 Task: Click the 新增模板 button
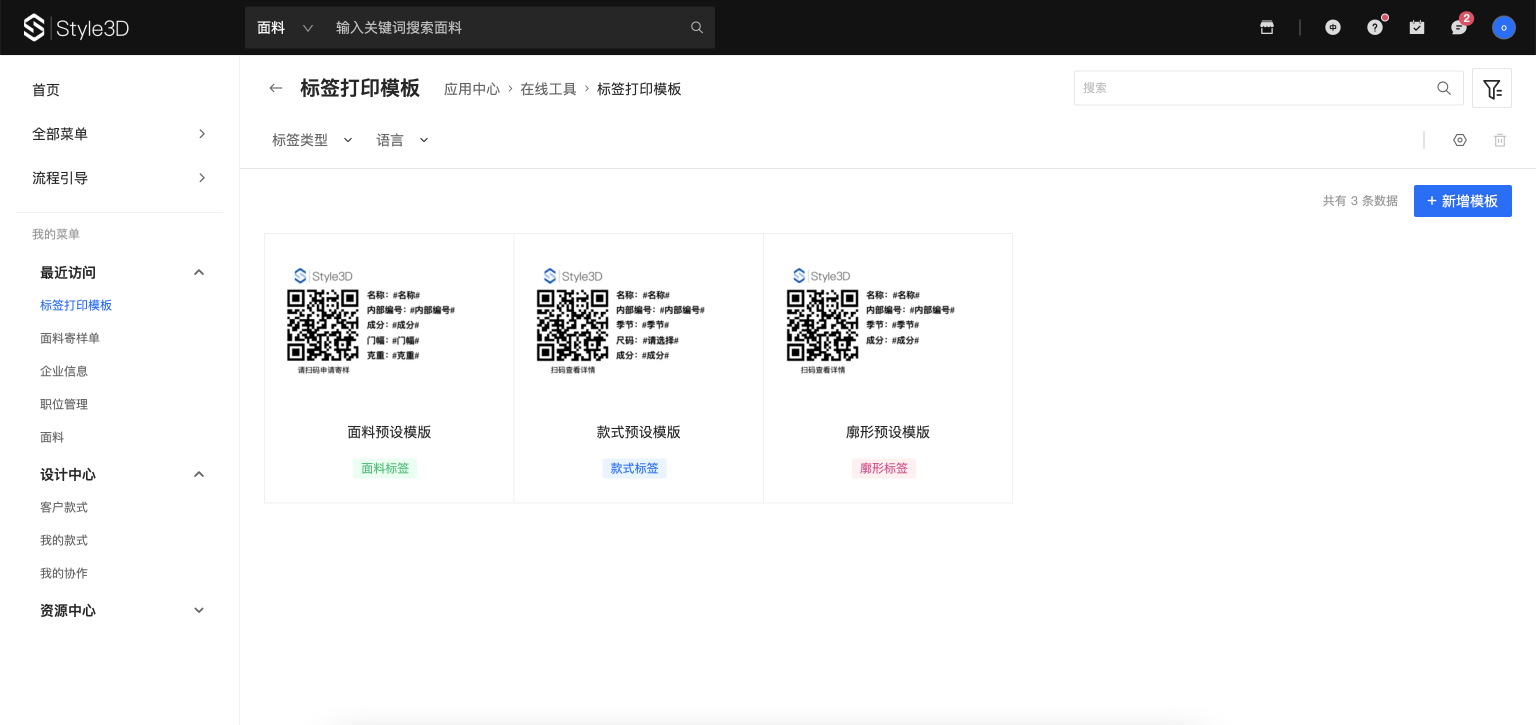click(x=1462, y=201)
